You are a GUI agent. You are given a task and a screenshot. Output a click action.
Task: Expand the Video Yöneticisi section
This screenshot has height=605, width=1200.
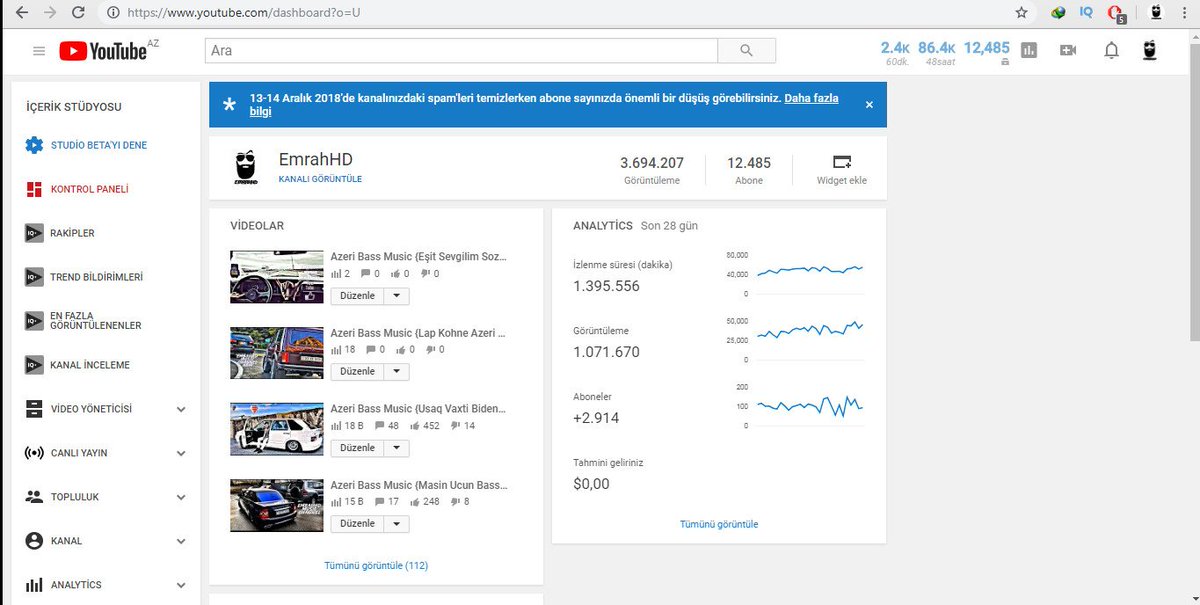pyautogui.click(x=181, y=409)
